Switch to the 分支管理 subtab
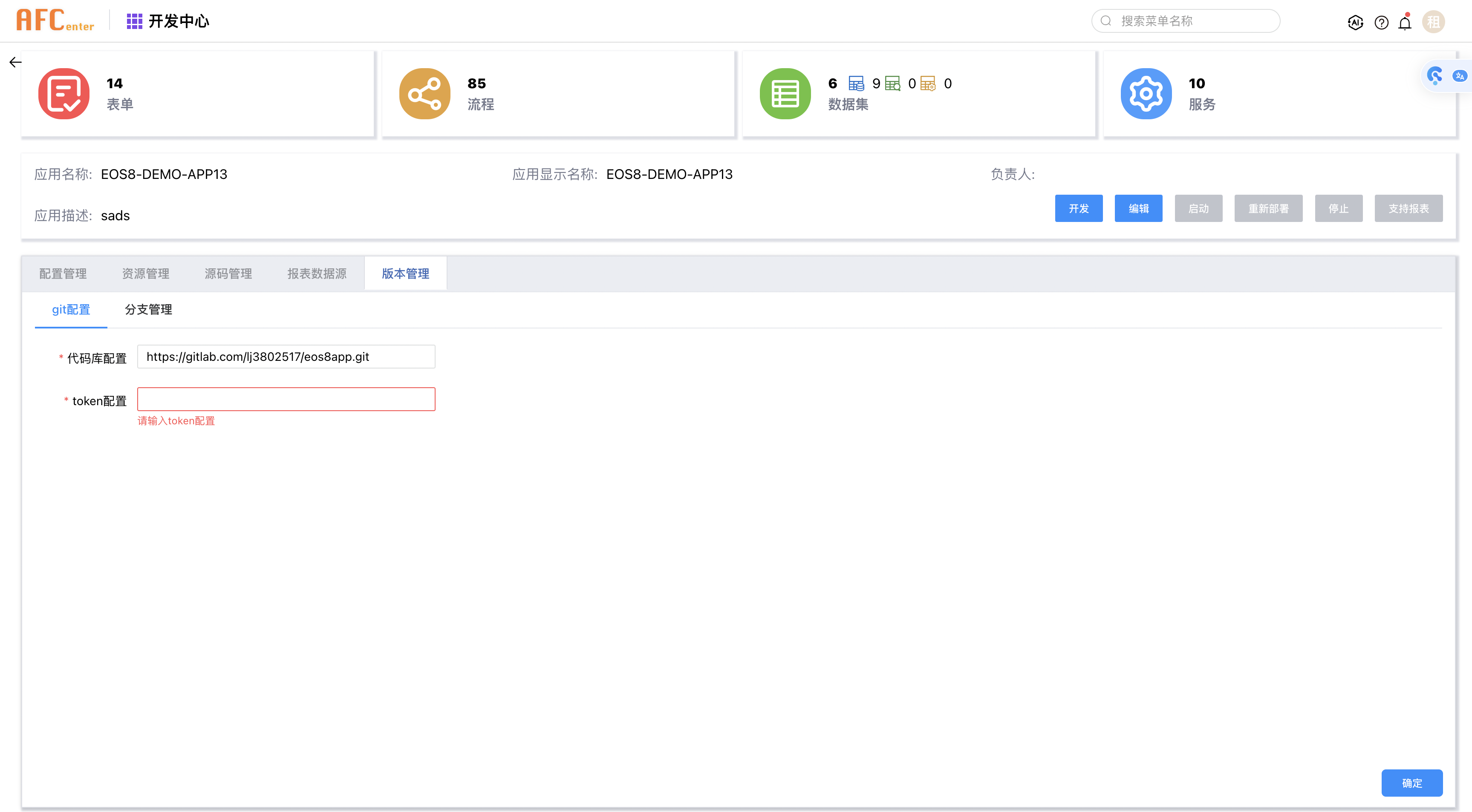The height and width of the screenshot is (812, 1472). point(148,309)
